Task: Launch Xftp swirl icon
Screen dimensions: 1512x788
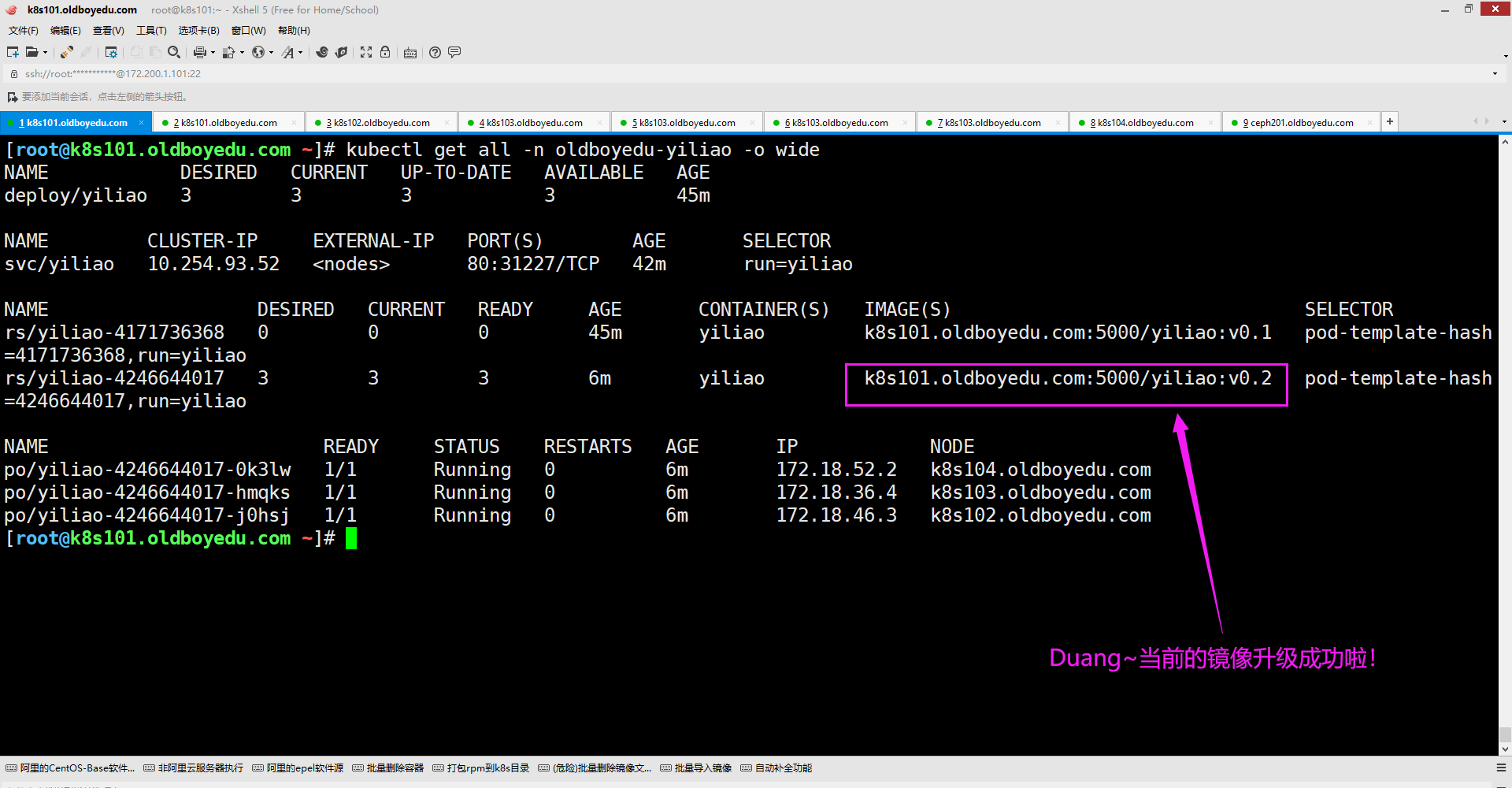Action: coord(322,52)
